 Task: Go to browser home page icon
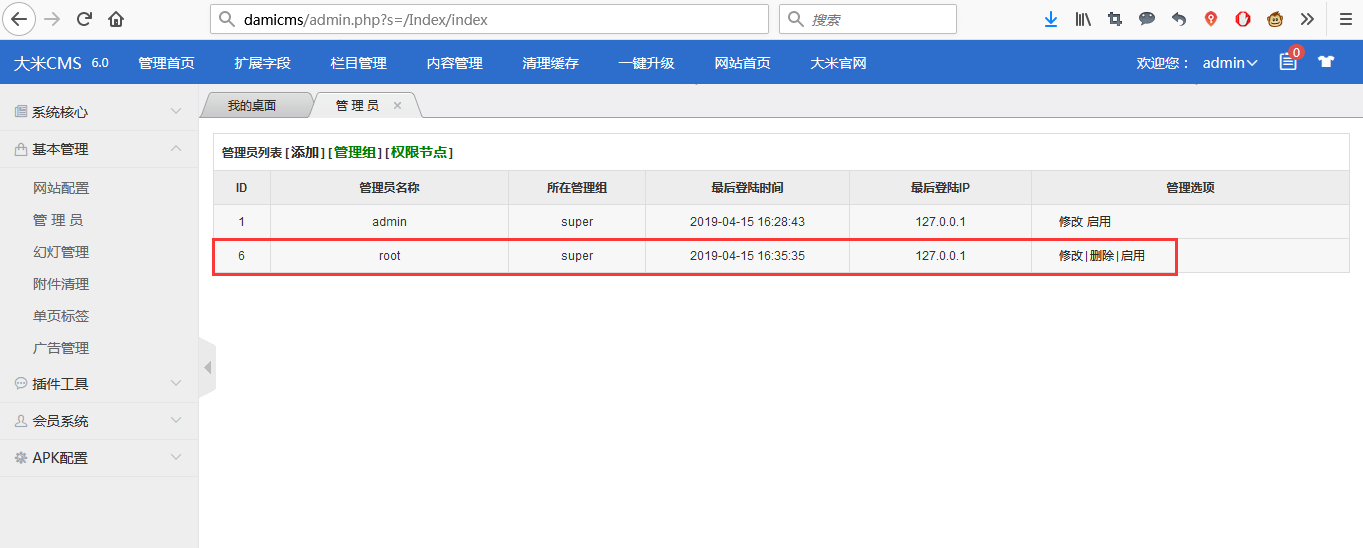tap(116, 19)
